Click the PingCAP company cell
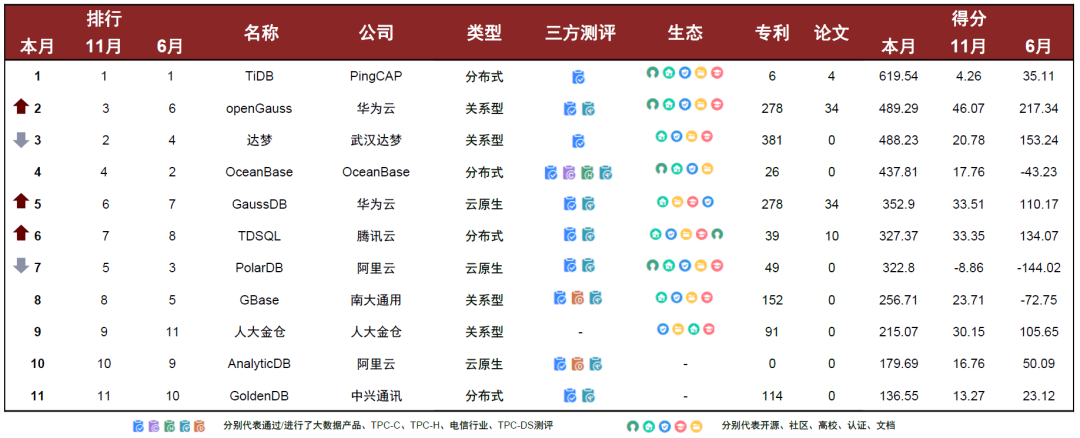The image size is (1080, 438). click(x=375, y=76)
